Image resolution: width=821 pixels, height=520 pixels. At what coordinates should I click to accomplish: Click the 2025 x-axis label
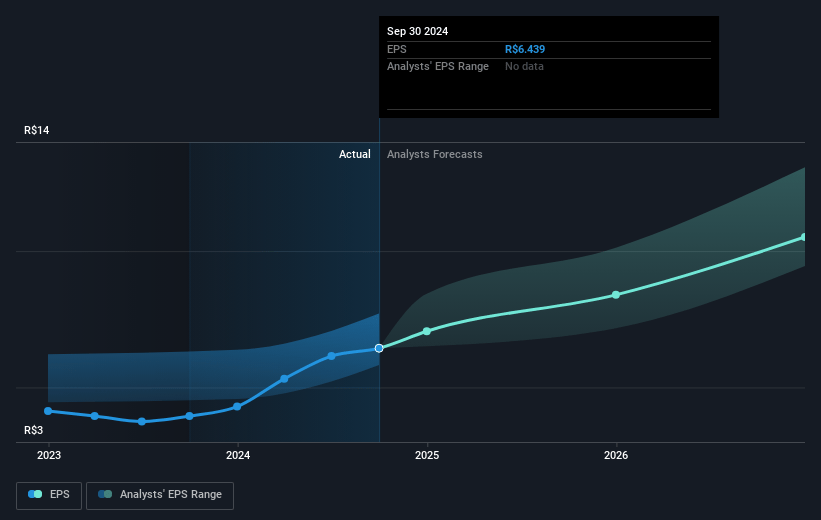tap(427, 456)
